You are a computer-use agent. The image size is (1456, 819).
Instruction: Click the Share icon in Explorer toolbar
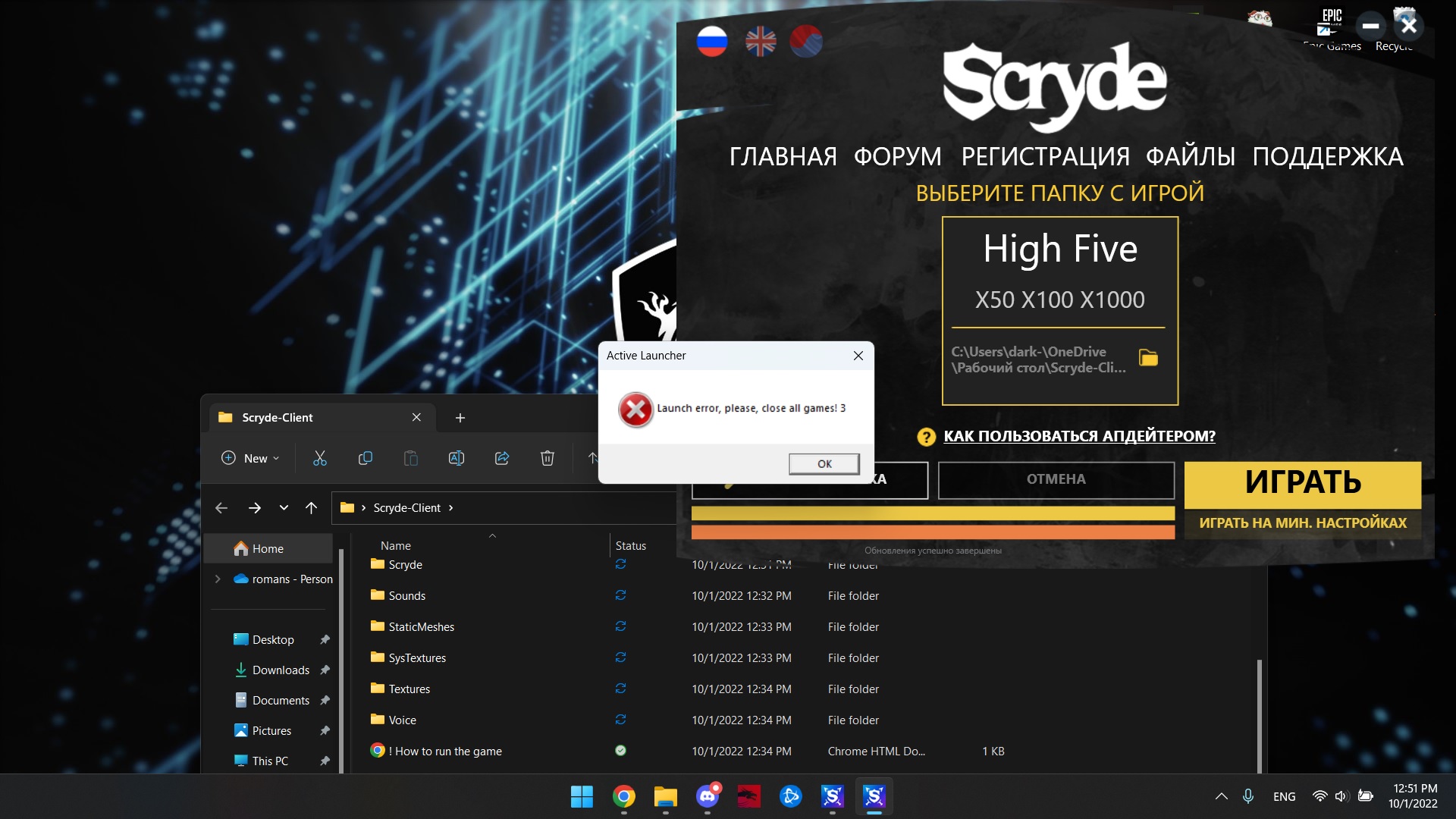click(x=501, y=458)
